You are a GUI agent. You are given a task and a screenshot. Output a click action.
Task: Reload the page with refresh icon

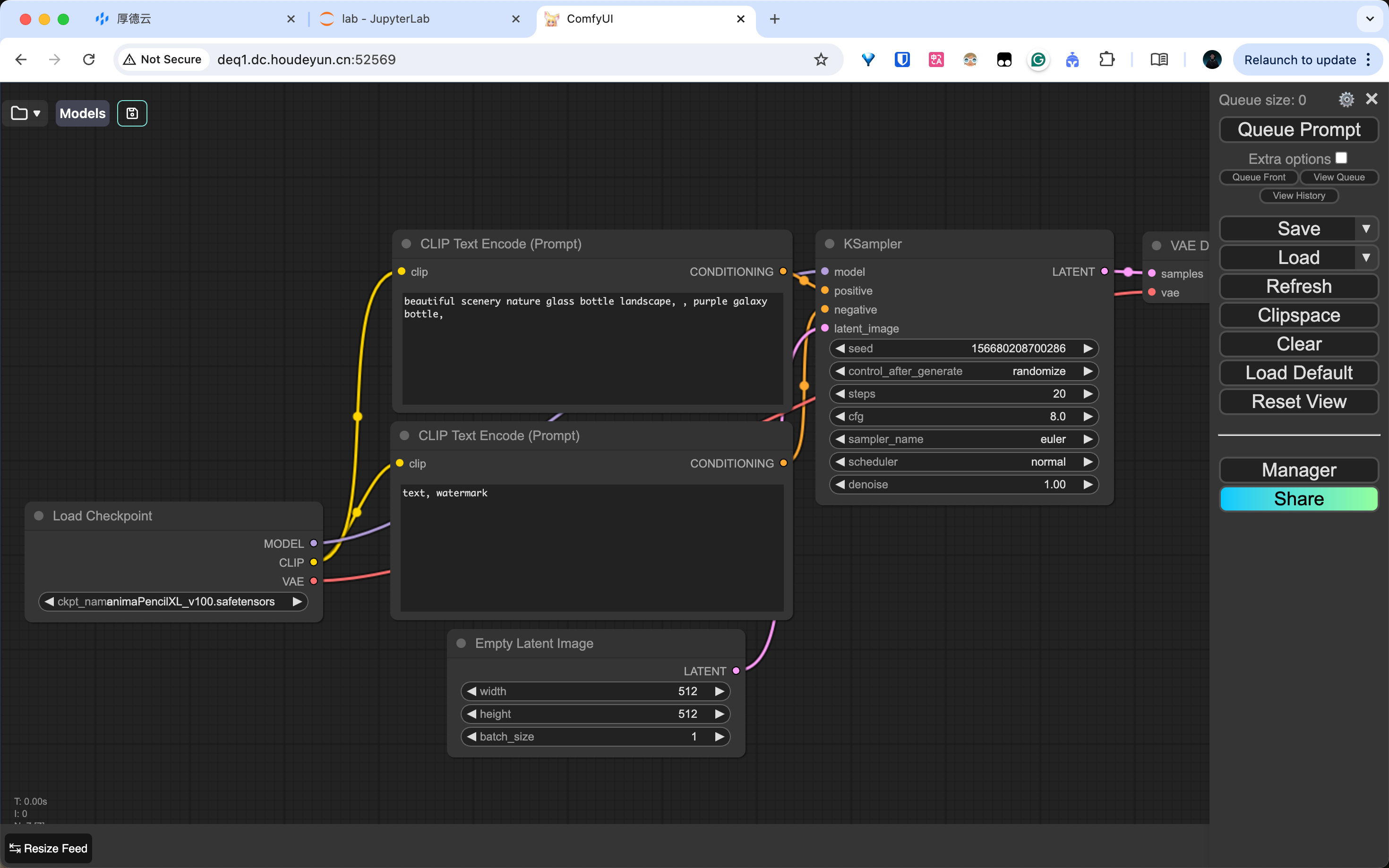(89, 60)
